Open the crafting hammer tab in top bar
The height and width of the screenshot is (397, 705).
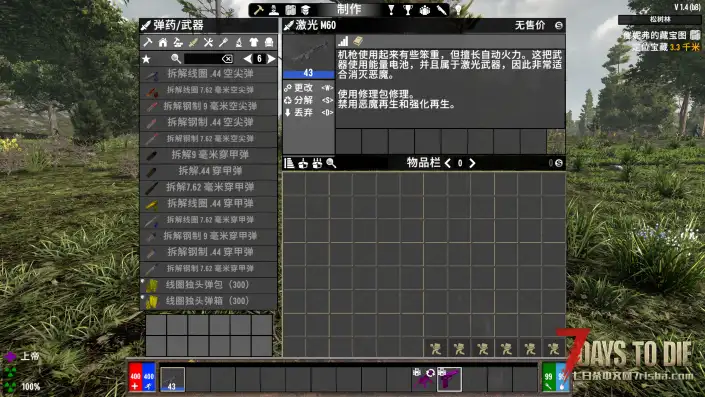pos(258,10)
